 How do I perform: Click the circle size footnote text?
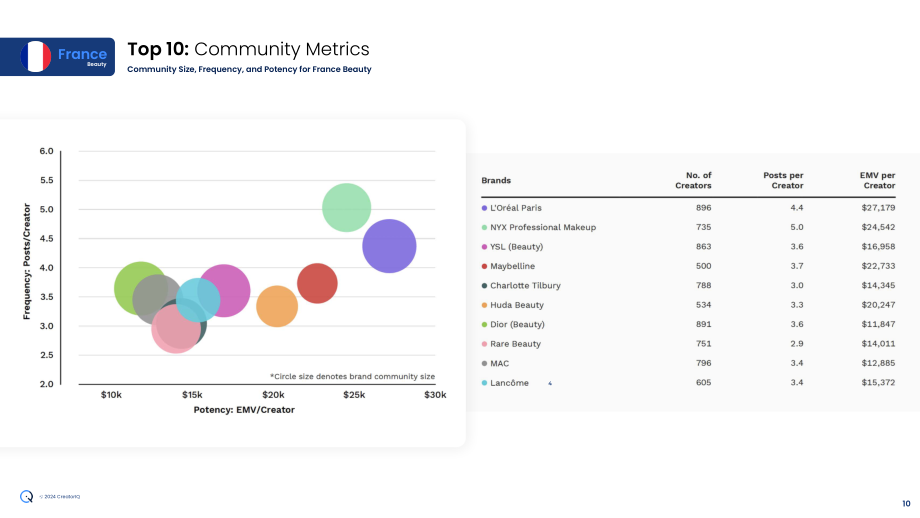click(x=352, y=377)
